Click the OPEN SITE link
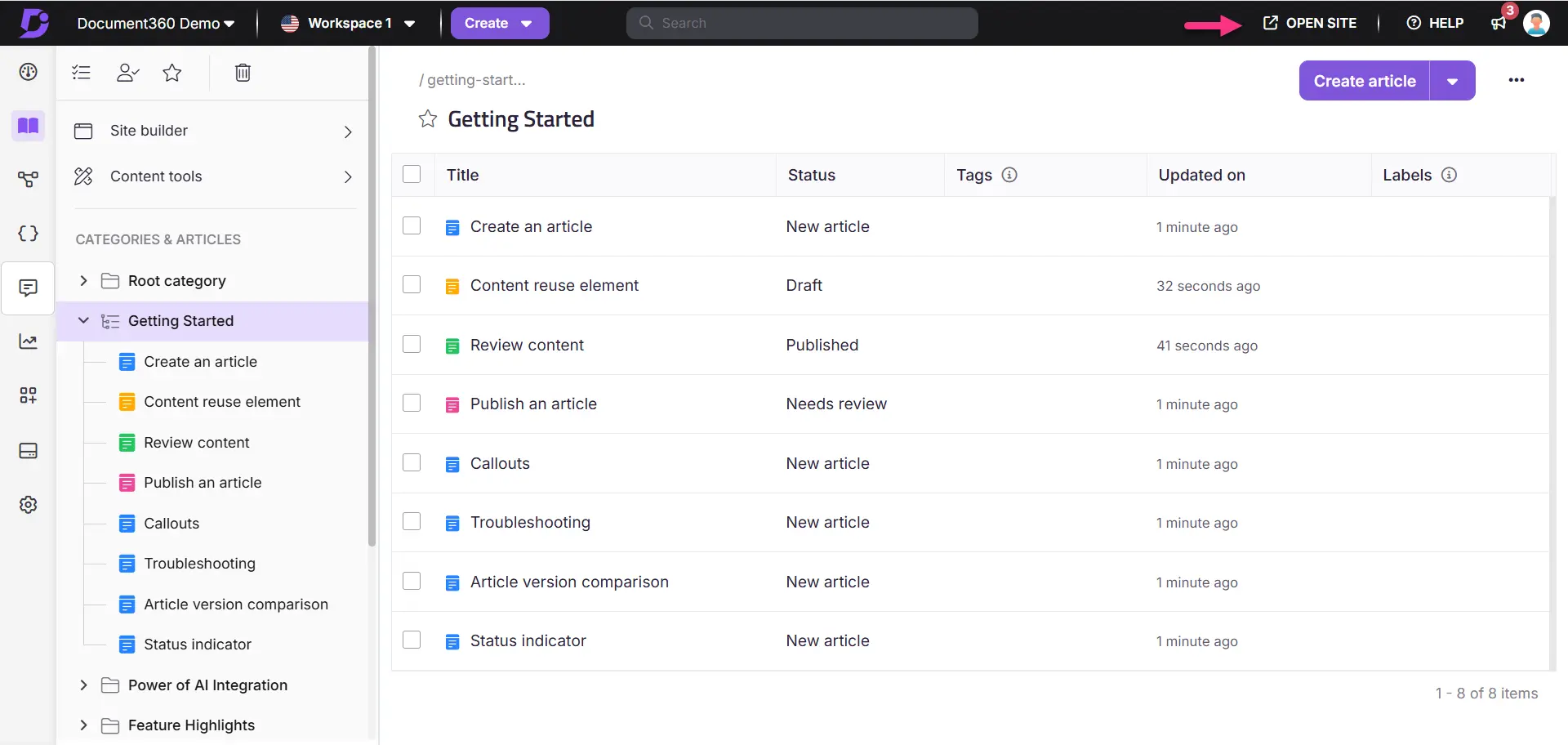The image size is (1568, 745). pyautogui.click(x=1310, y=23)
